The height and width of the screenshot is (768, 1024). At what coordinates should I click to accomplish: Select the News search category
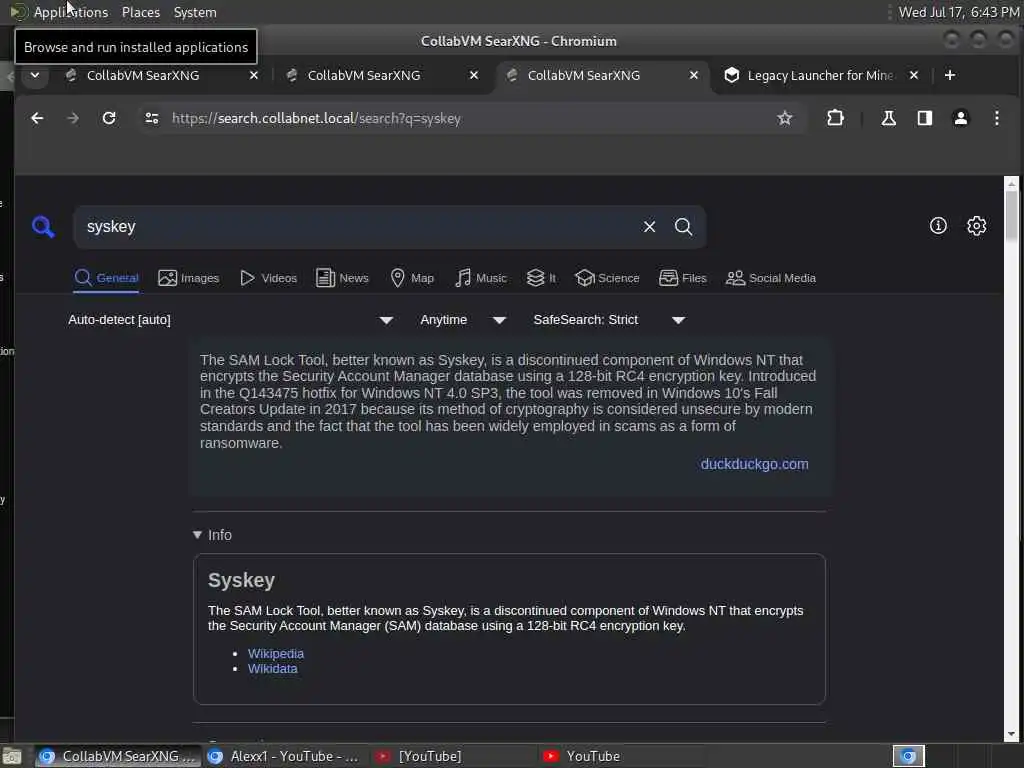[x=342, y=278]
